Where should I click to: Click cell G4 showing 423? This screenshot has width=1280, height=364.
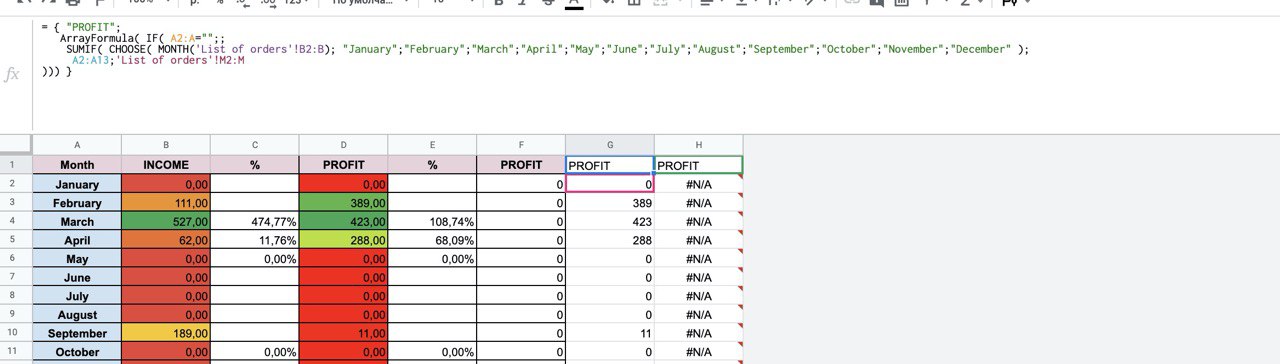click(x=610, y=221)
